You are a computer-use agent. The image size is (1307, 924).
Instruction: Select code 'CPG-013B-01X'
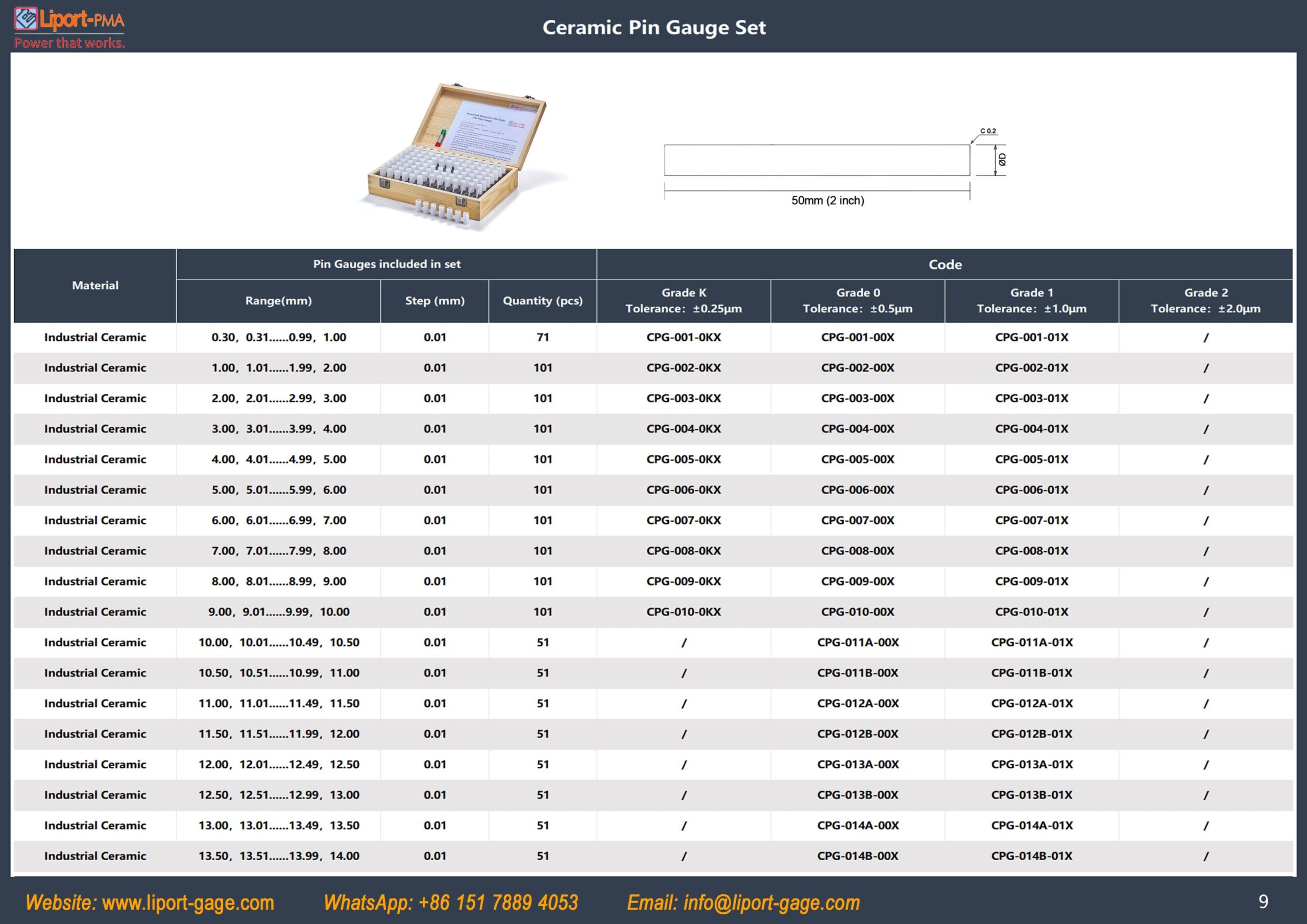pos(1031,795)
